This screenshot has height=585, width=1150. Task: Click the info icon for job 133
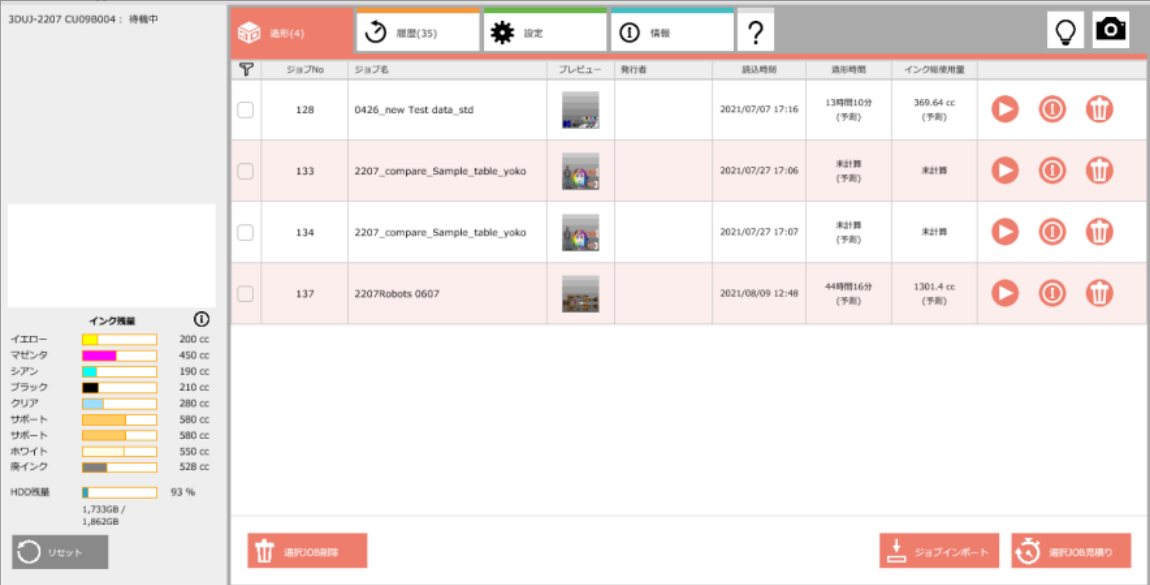[x=1051, y=171]
